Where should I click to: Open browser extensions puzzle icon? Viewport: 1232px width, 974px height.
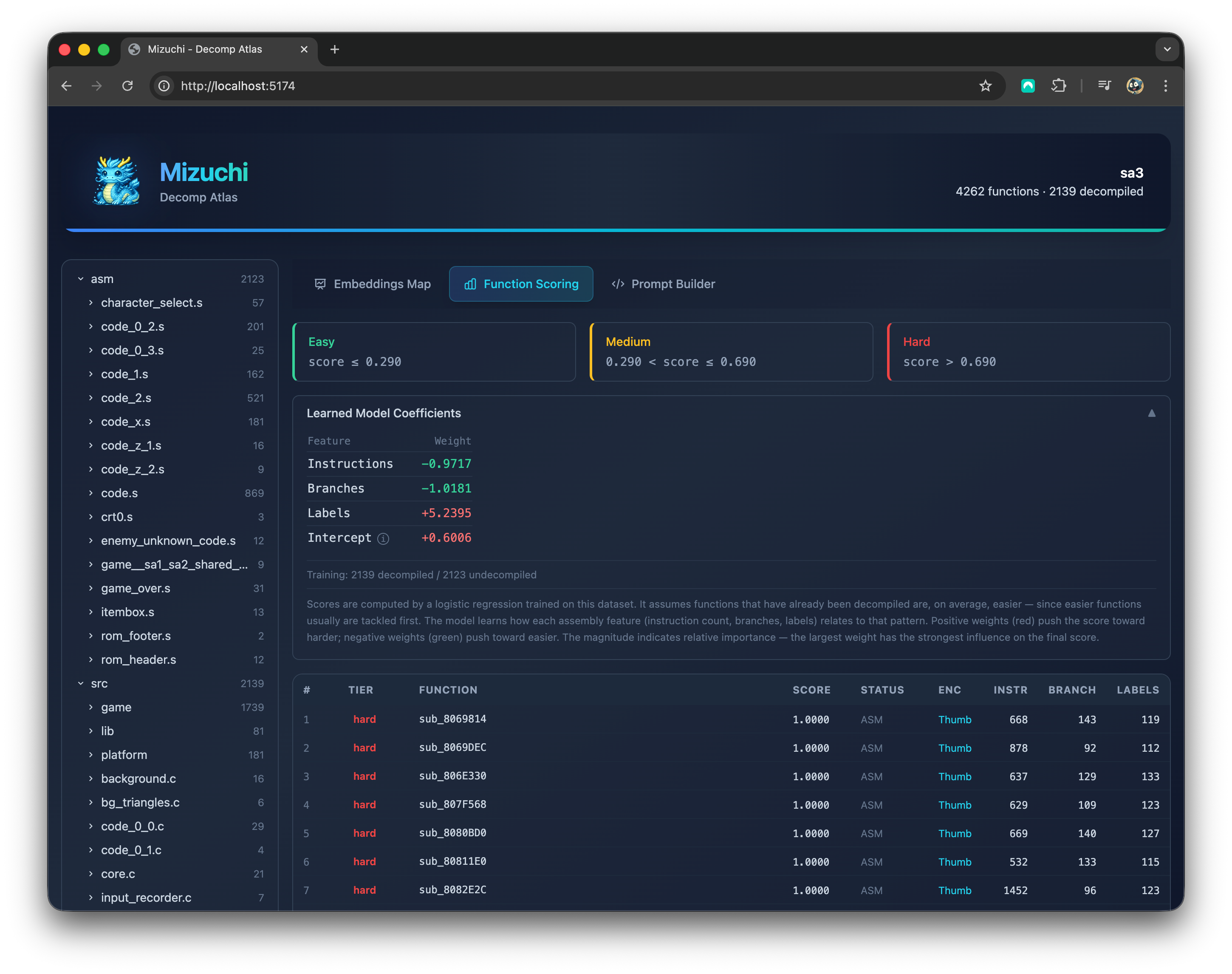[x=1058, y=86]
